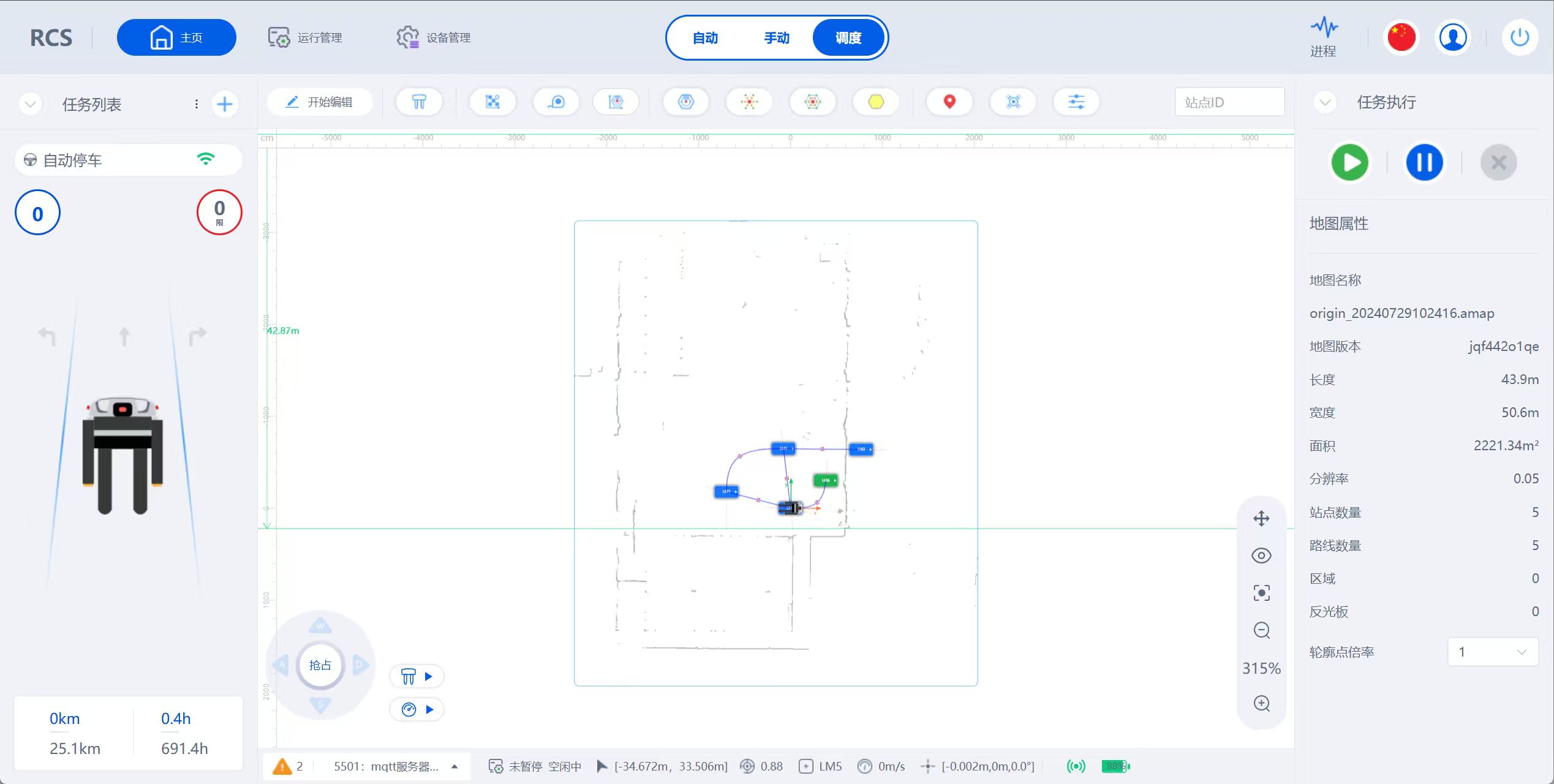The width and height of the screenshot is (1554, 784).
Task: Open the 运行管理 tab
Action: 305,37
